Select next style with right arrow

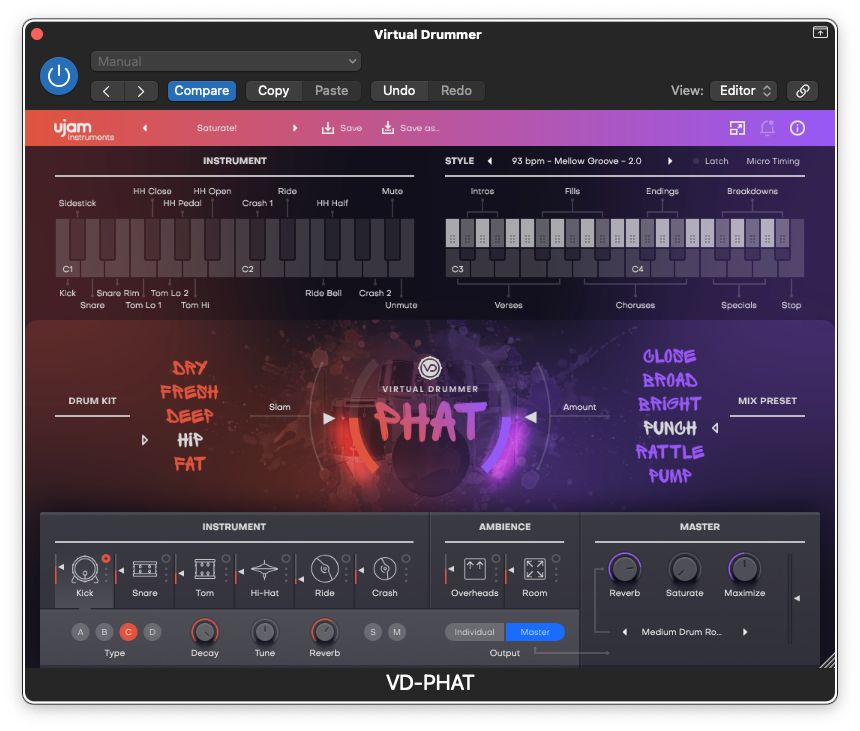(x=670, y=161)
